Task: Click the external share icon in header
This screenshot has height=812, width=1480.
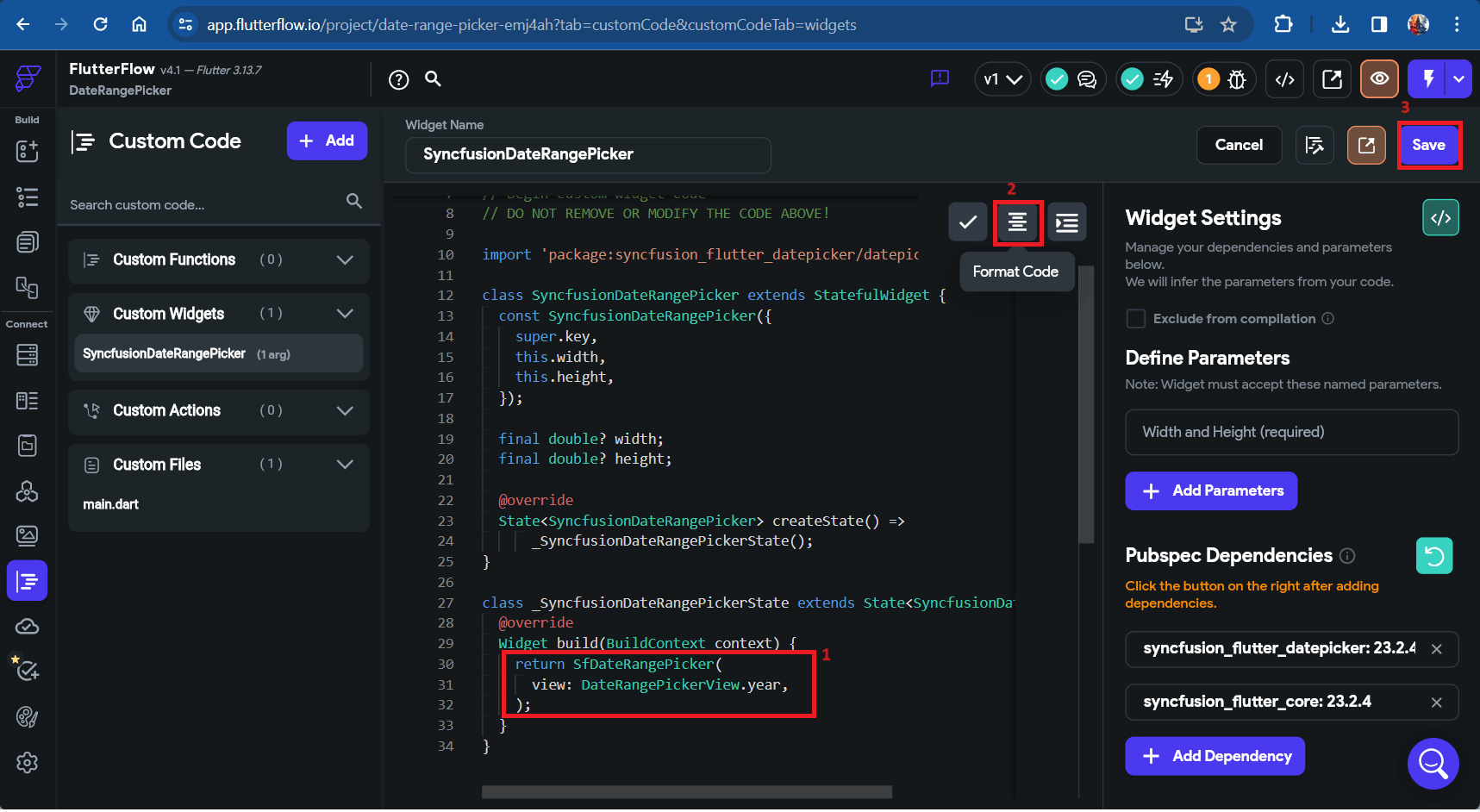Action: pos(1332,79)
